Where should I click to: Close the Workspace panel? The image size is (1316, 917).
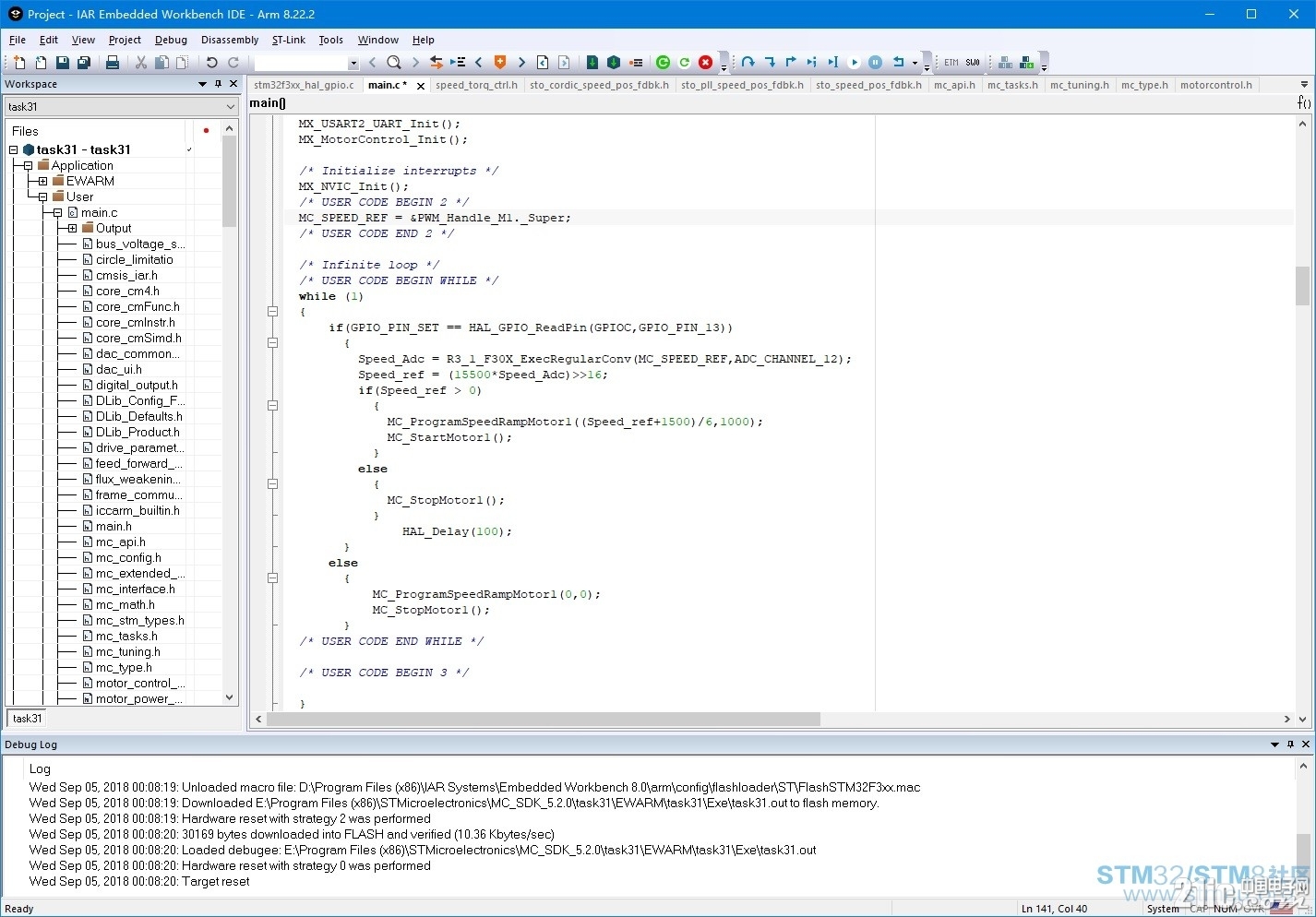[233, 84]
